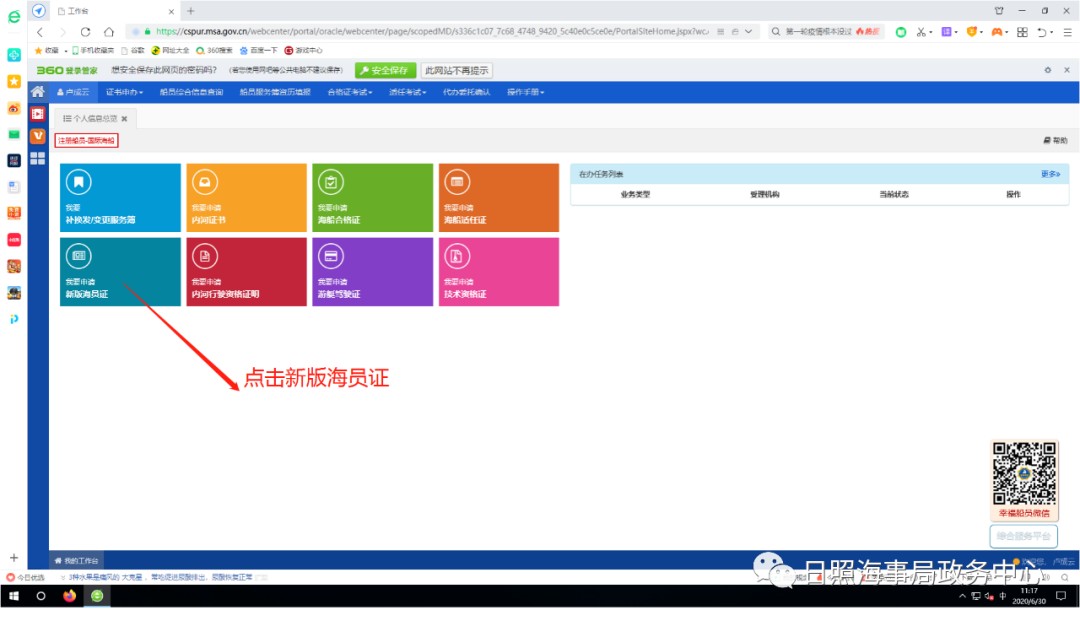Click the four-square extensions grid icon
This screenshot has height=621, width=1080.
1022,32
